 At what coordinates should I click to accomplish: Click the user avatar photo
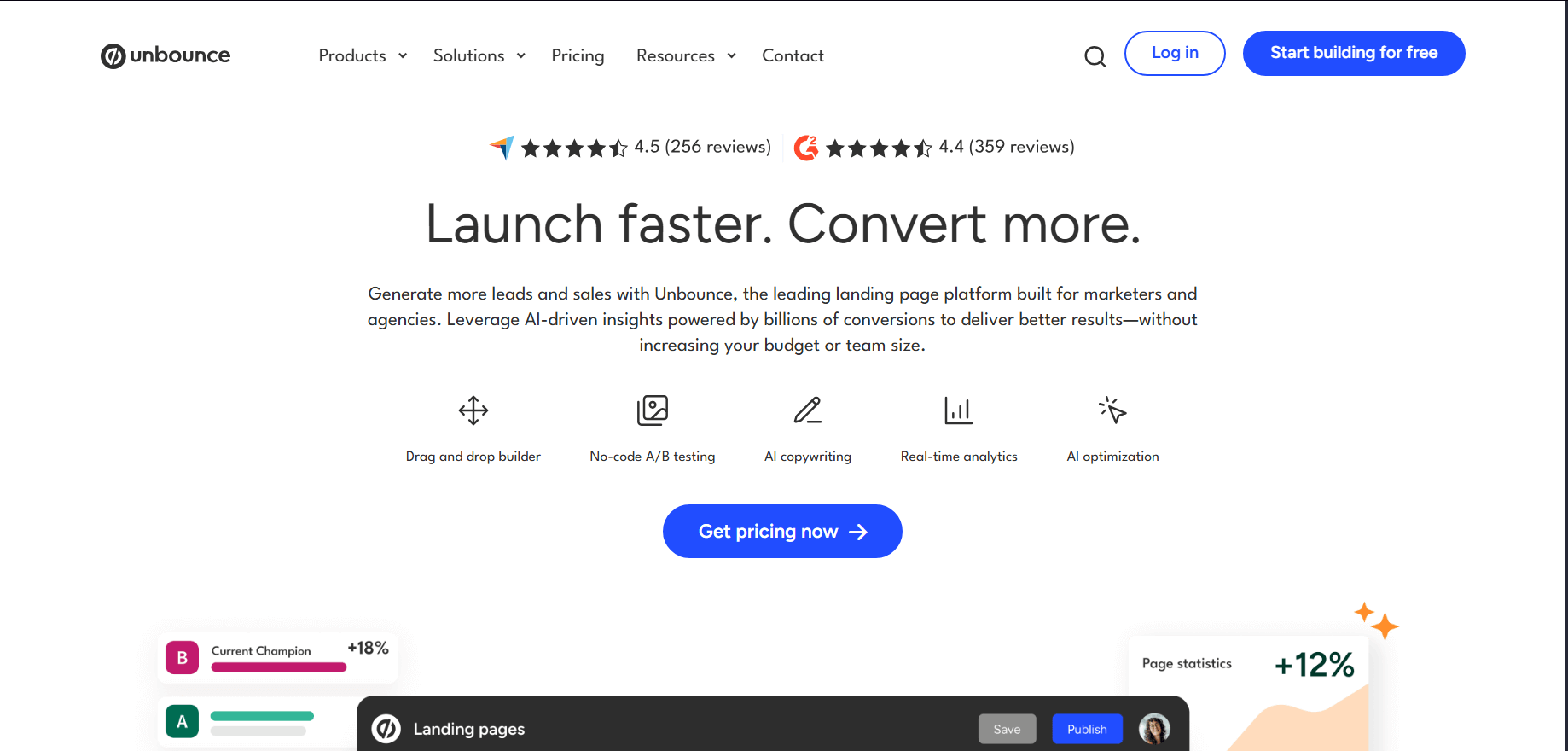pyautogui.click(x=1154, y=729)
